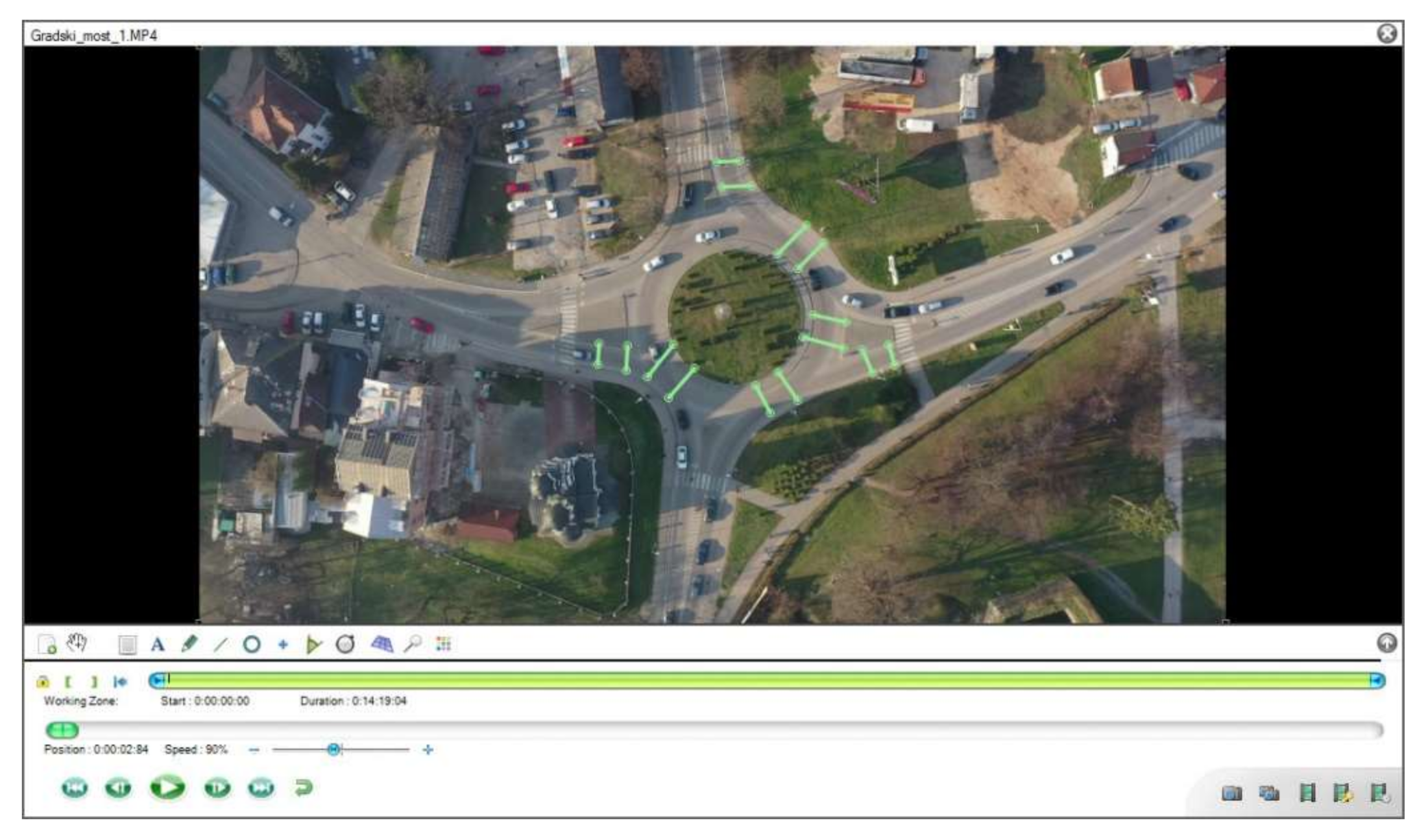This screenshot has width=1428, height=840.
Task: Take a snapshot with the camera icon
Action: tap(1231, 793)
